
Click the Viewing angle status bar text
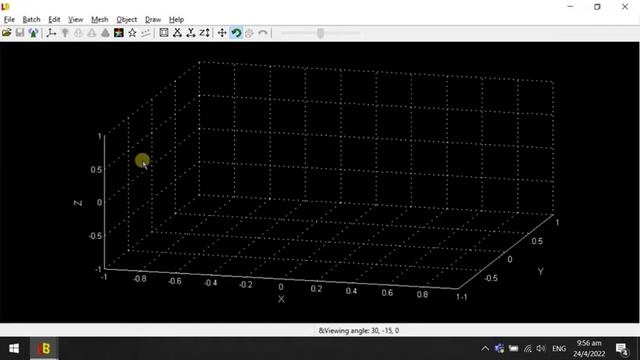[359, 331]
